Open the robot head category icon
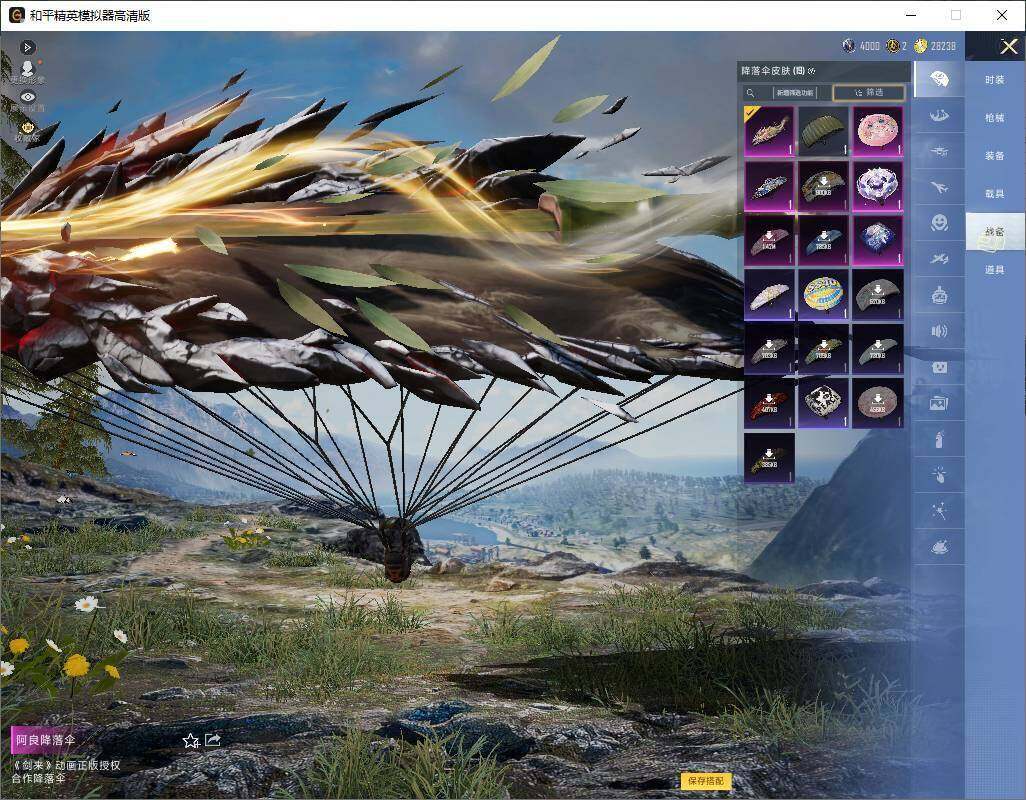Screen dimensions: 1026x800 pos(939,295)
